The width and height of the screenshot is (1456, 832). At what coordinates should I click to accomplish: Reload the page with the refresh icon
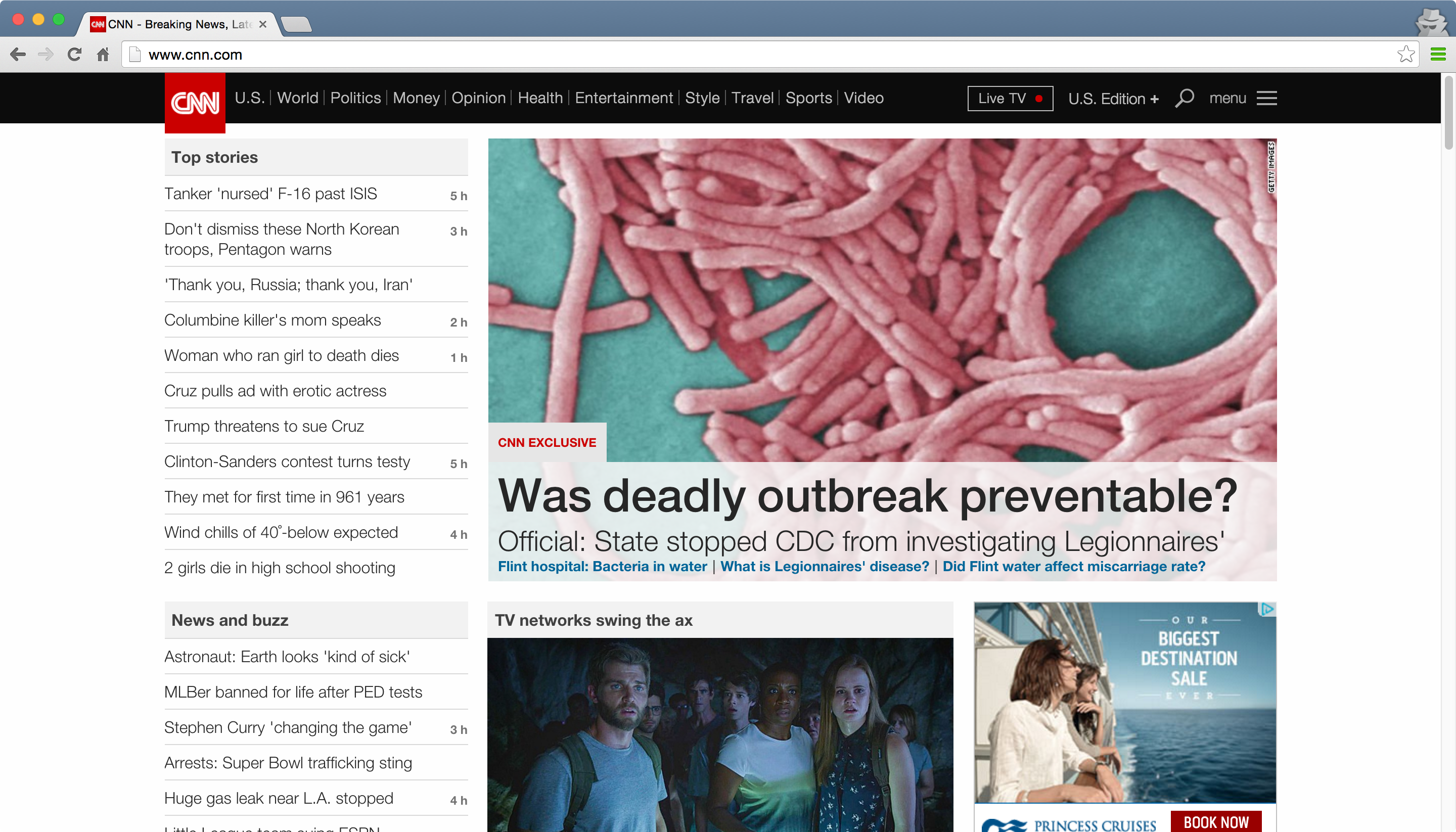(74, 54)
